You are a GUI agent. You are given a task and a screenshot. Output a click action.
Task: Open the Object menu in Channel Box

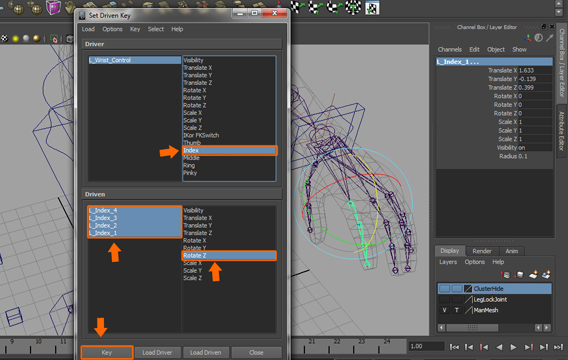click(x=496, y=50)
